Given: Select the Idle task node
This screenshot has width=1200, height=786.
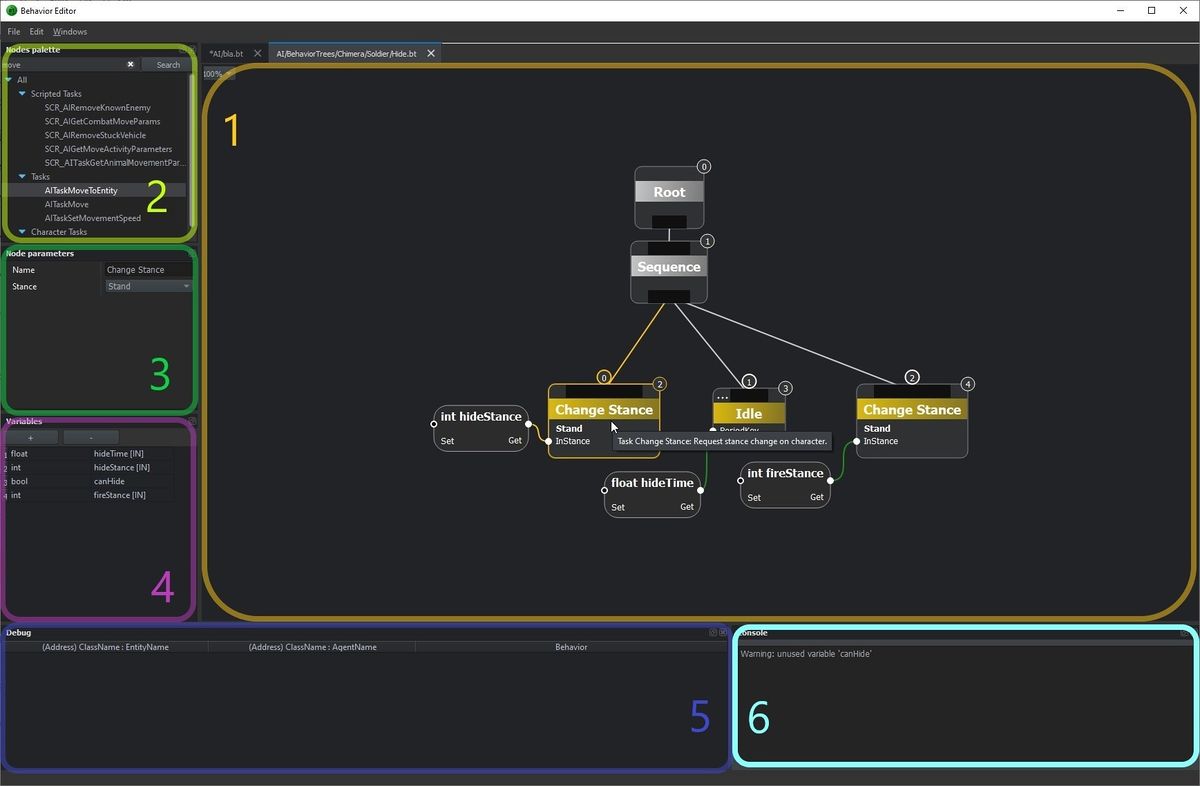Looking at the screenshot, I should pos(748,413).
